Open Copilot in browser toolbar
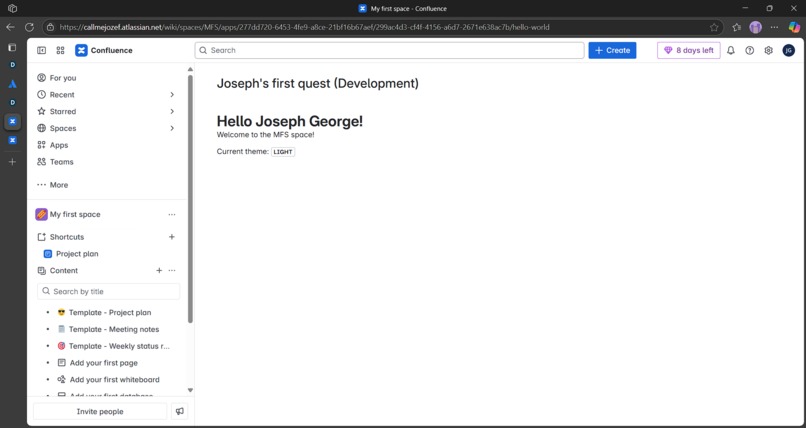This screenshot has height=428, width=806. coord(794,27)
